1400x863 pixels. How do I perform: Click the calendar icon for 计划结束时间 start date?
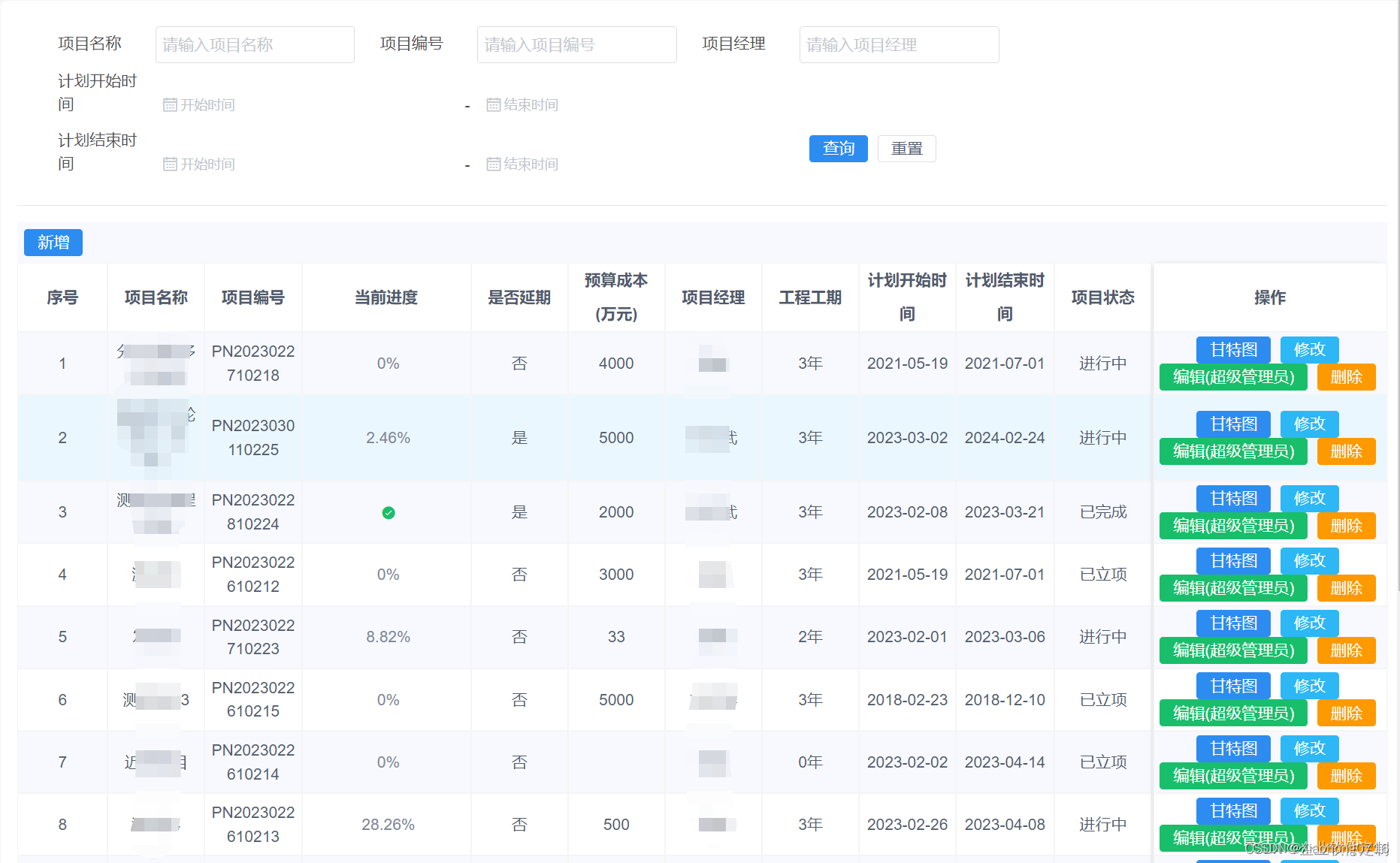pyautogui.click(x=171, y=164)
